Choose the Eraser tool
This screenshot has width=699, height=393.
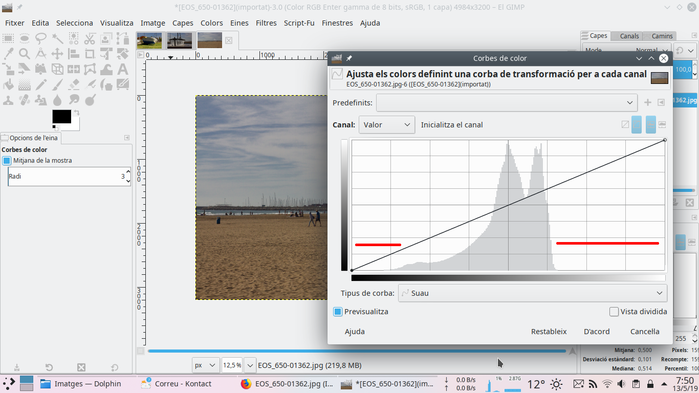[x=74, y=84]
